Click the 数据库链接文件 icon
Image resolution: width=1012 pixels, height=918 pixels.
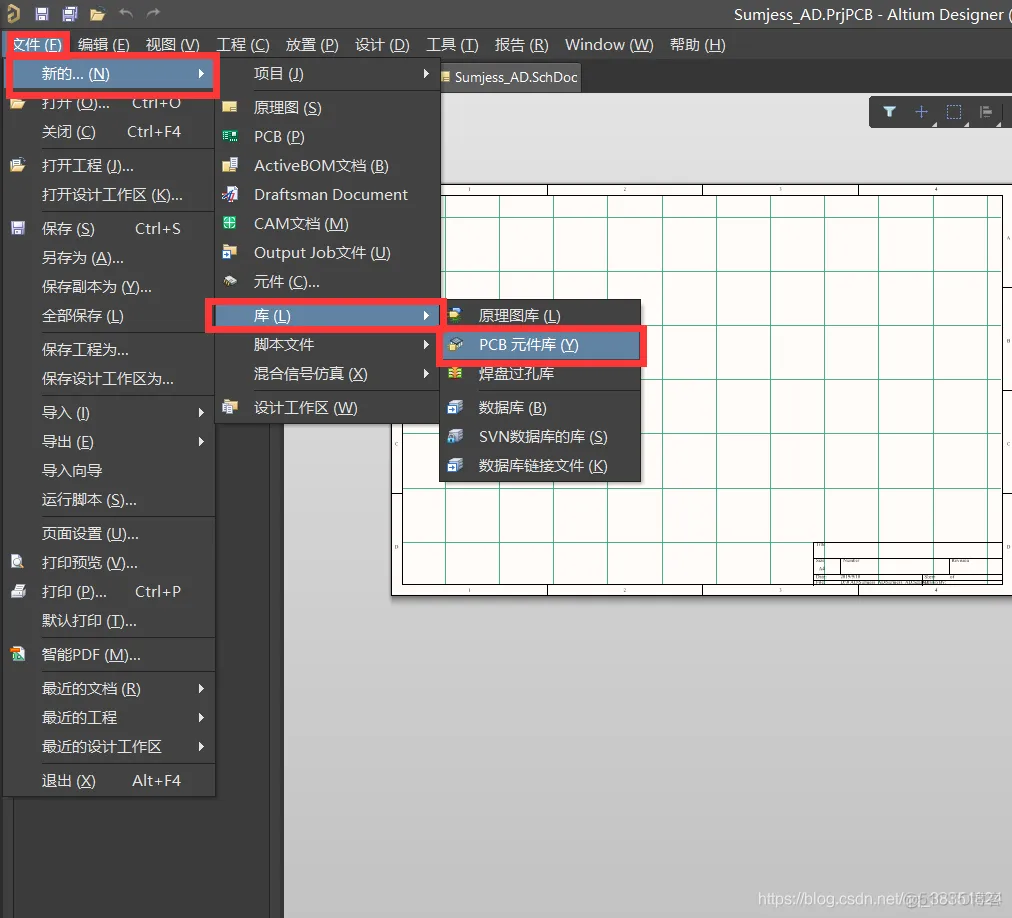[x=455, y=465]
